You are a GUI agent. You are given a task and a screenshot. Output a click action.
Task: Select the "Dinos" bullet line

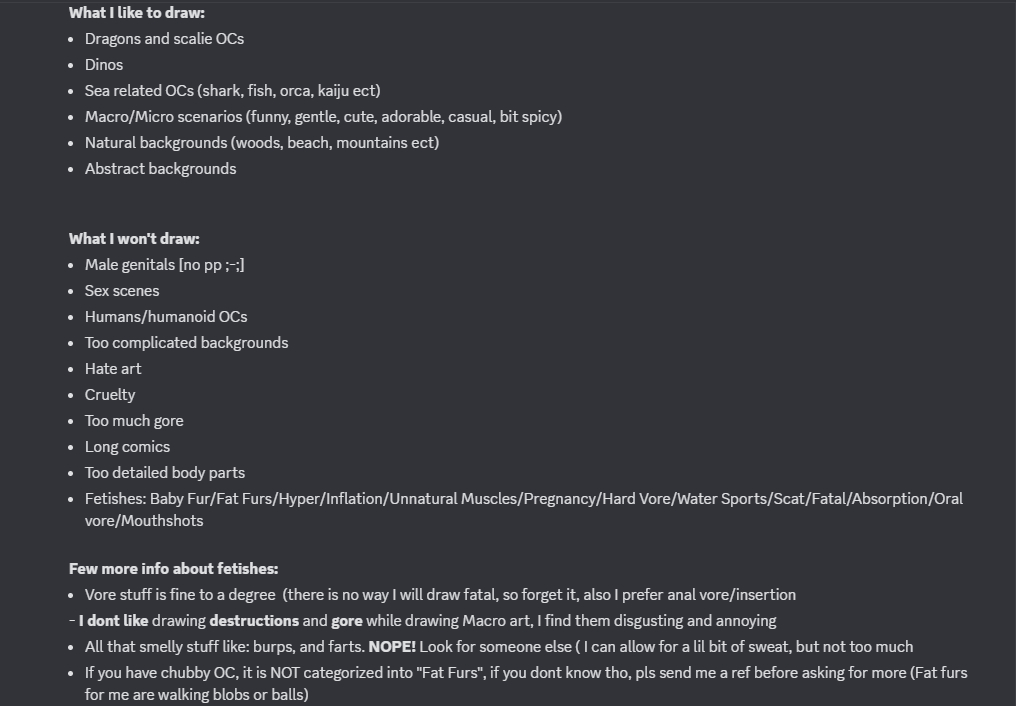[104, 65]
